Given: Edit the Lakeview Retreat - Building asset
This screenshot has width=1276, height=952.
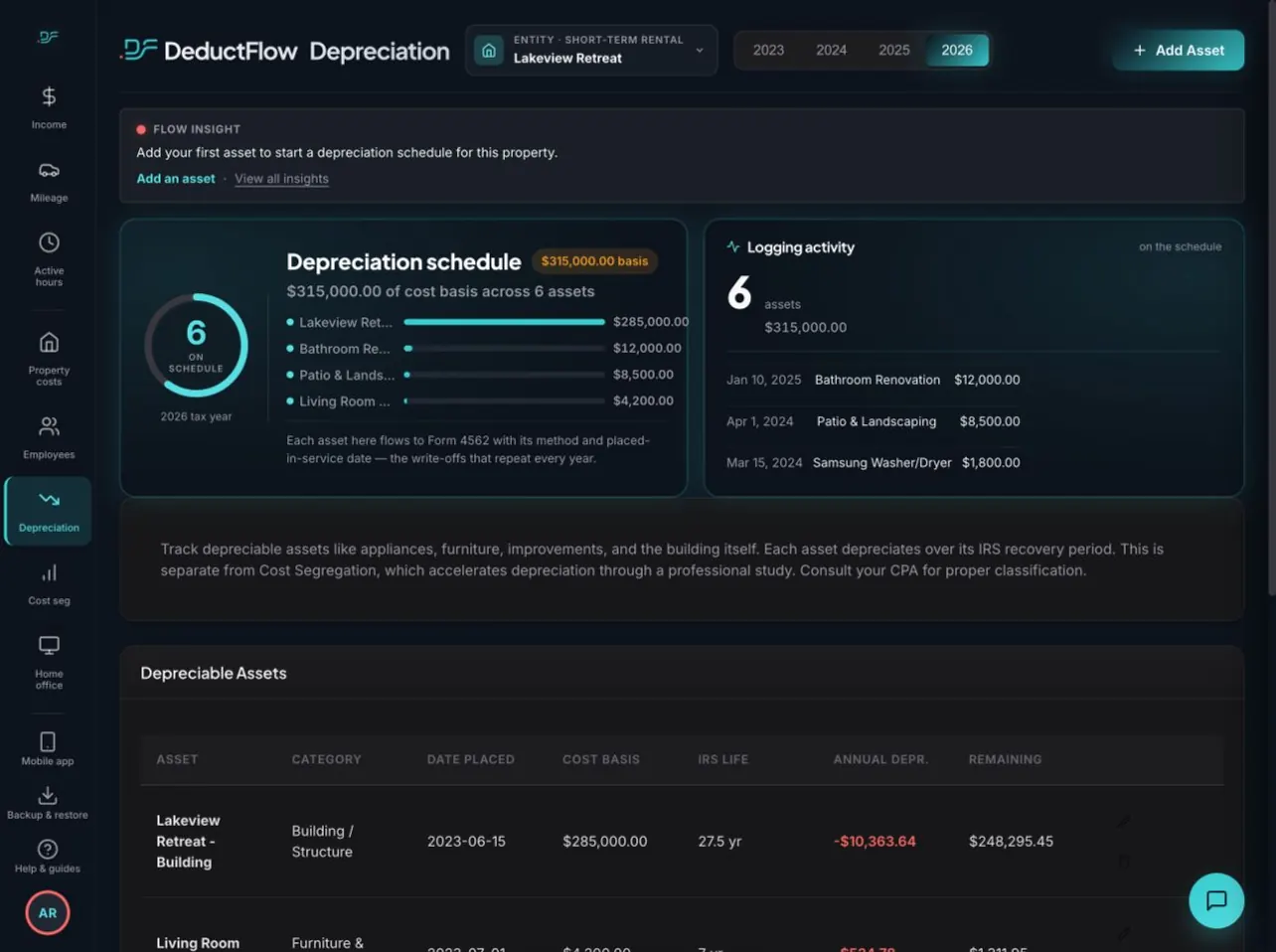Looking at the screenshot, I should 1123,822.
